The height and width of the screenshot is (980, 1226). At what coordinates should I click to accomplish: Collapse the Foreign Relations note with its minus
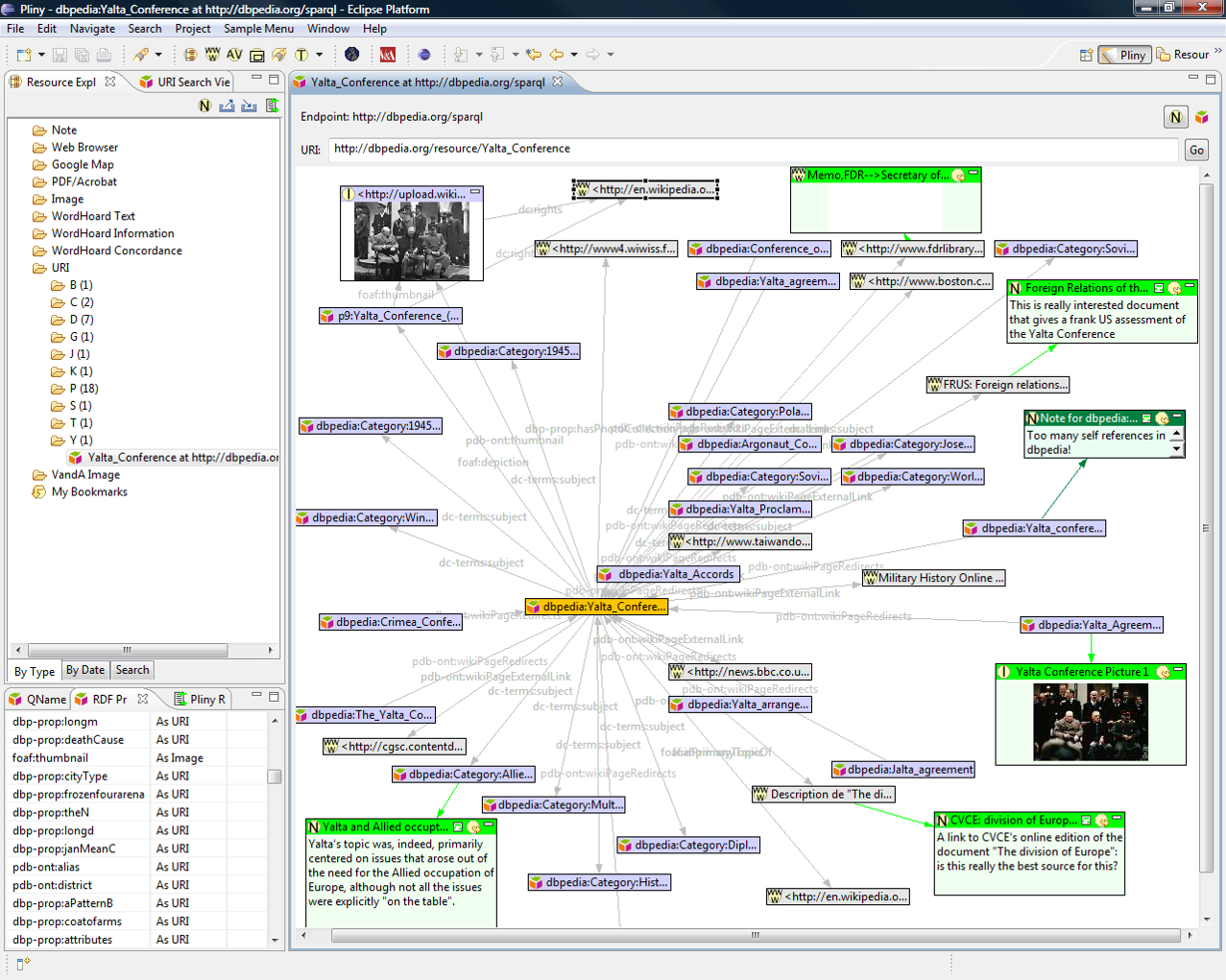click(1190, 287)
